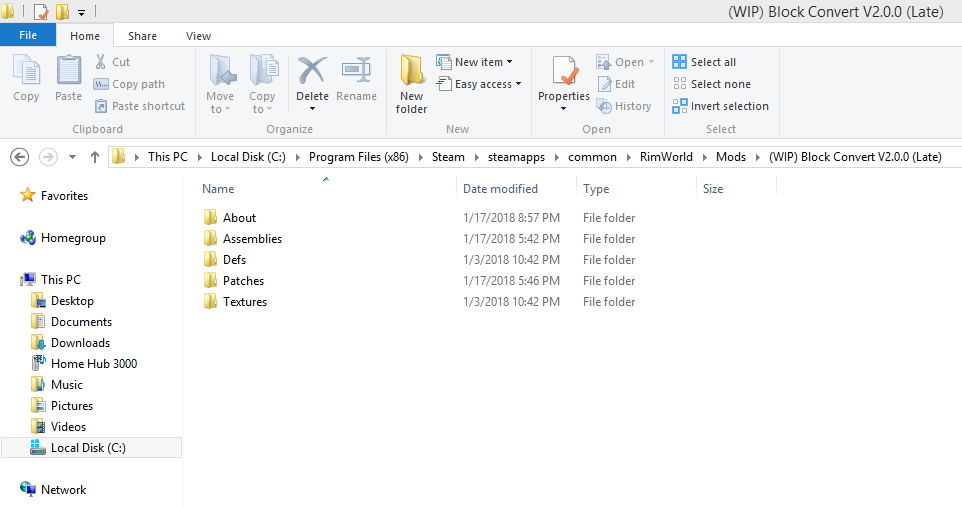The image size is (962, 507).
Task: Click Program Files (x86) breadcrumb
Action: [x=358, y=157]
